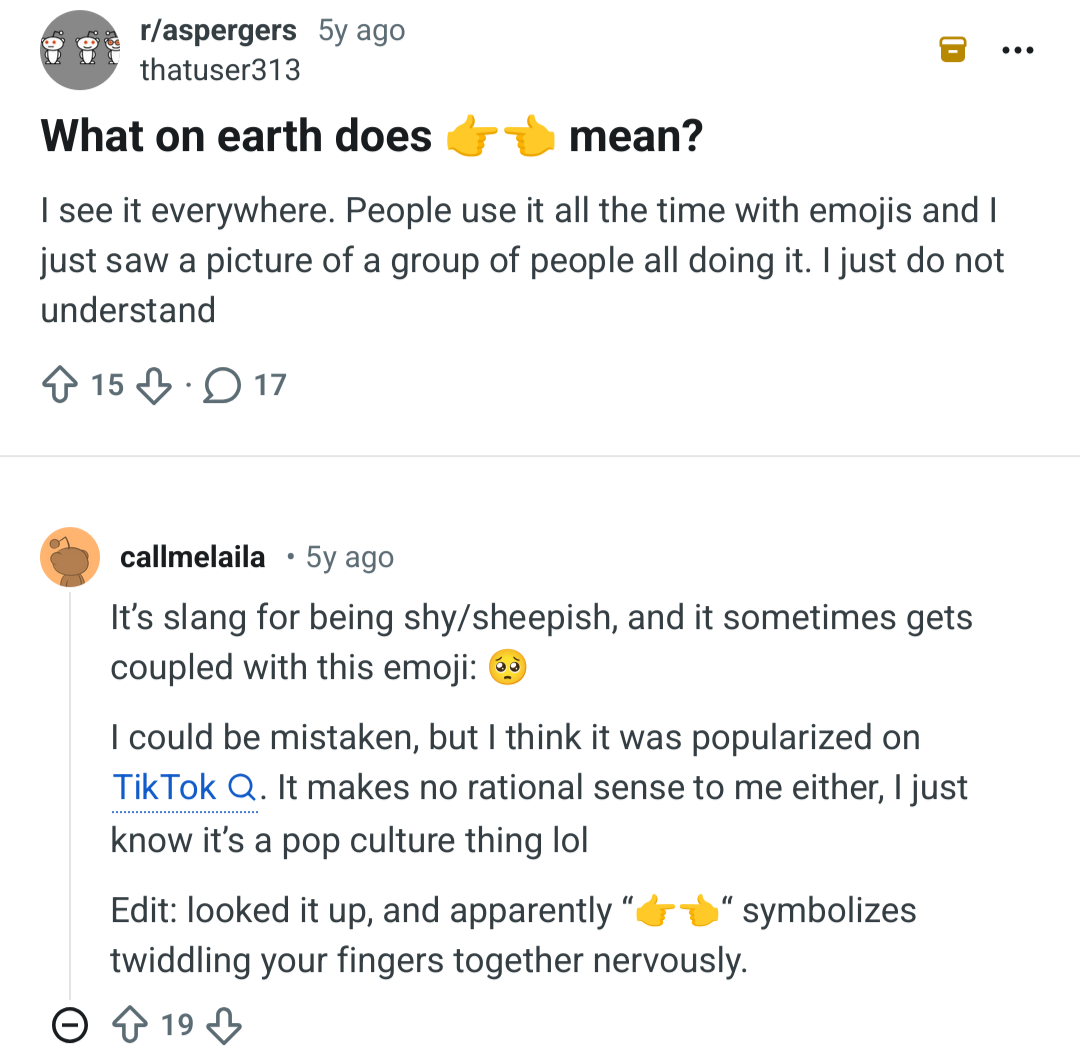
Task: Open thatuser313's user profile
Action: 219,70
